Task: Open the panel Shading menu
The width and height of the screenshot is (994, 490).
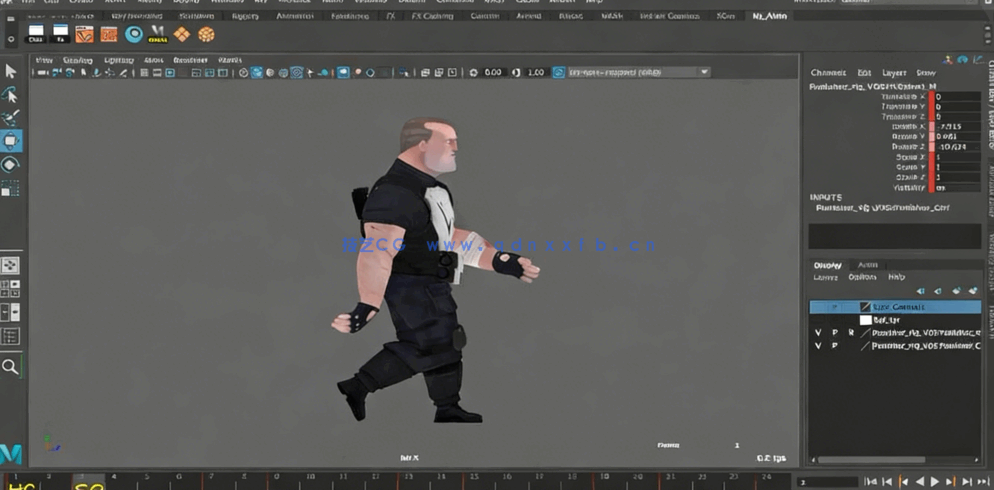Action: (x=77, y=60)
